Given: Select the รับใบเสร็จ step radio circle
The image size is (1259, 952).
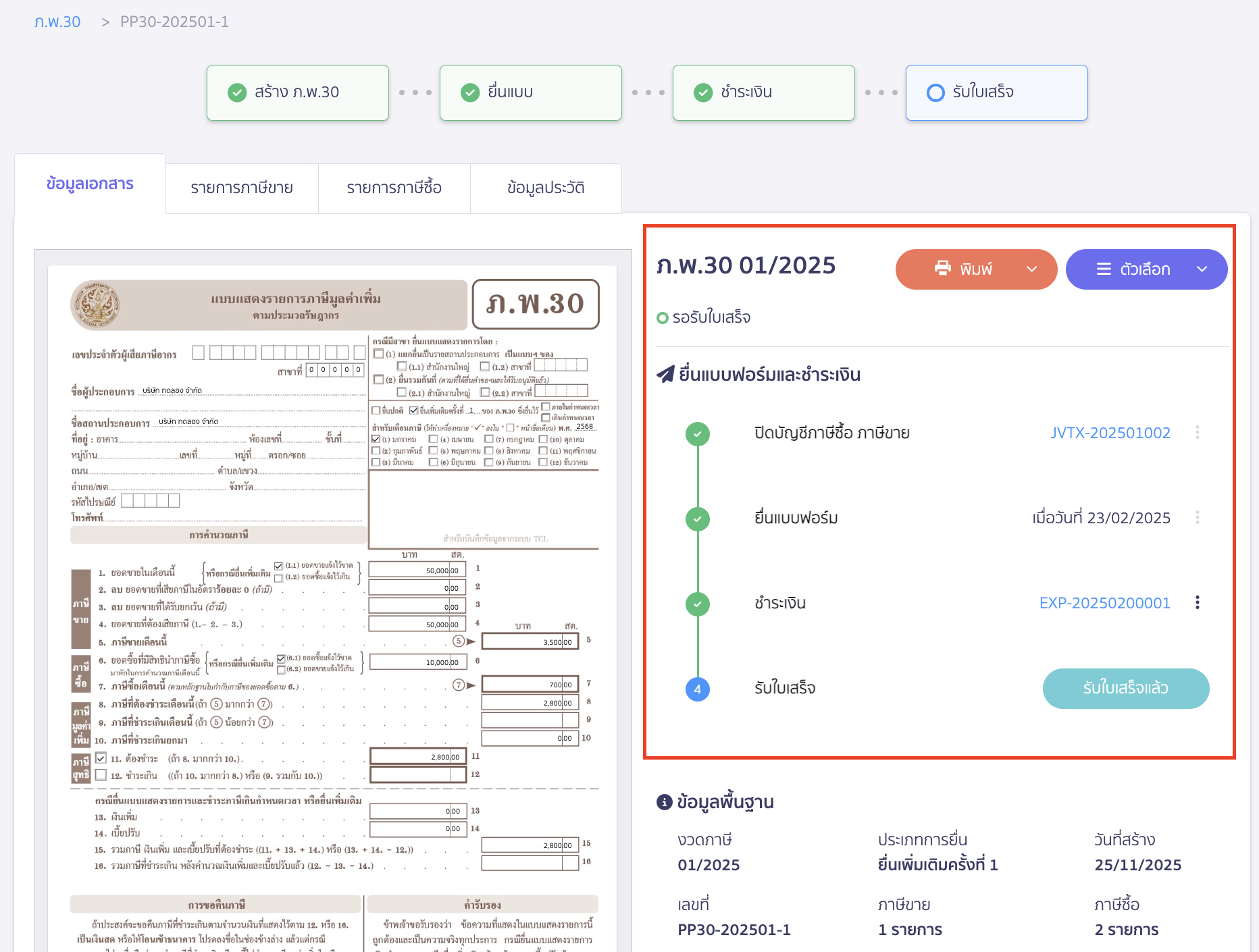Looking at the screenshot, I should (x=935, y=92).
